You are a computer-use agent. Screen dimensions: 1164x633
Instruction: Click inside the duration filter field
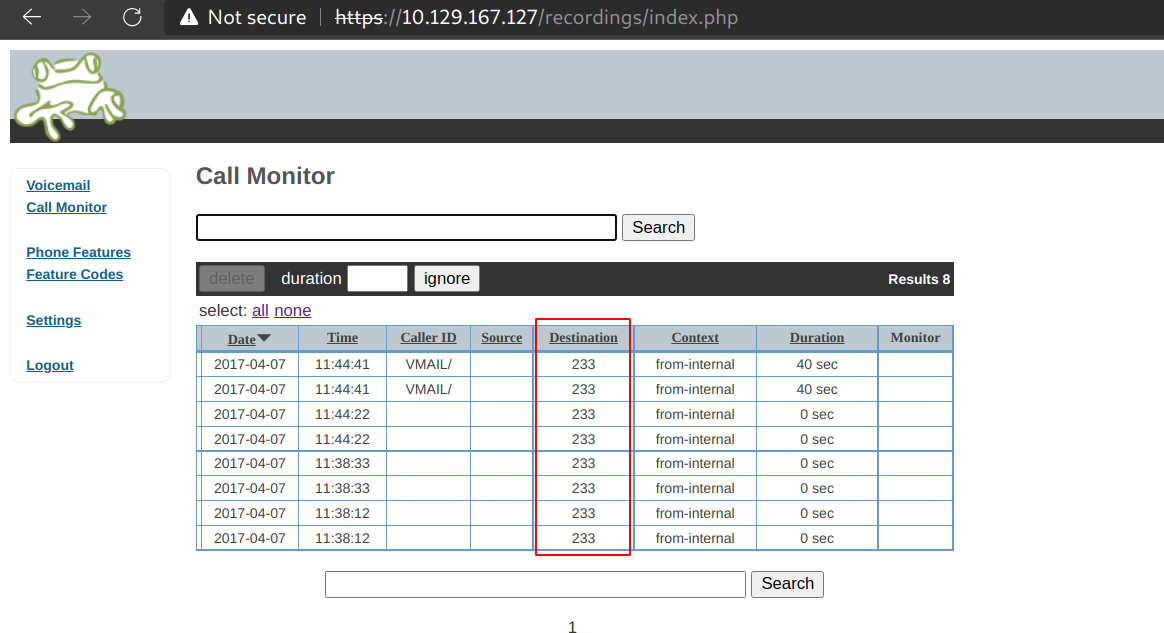(x=377, y=278)
